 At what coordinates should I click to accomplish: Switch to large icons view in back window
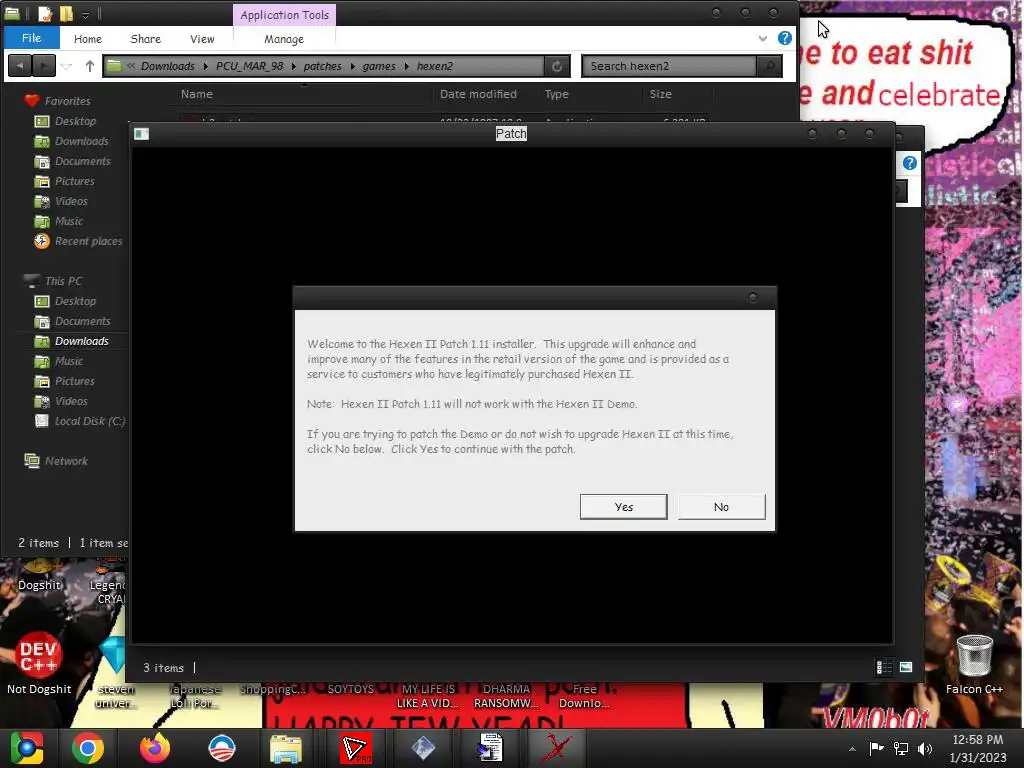[x=906, y=667]
